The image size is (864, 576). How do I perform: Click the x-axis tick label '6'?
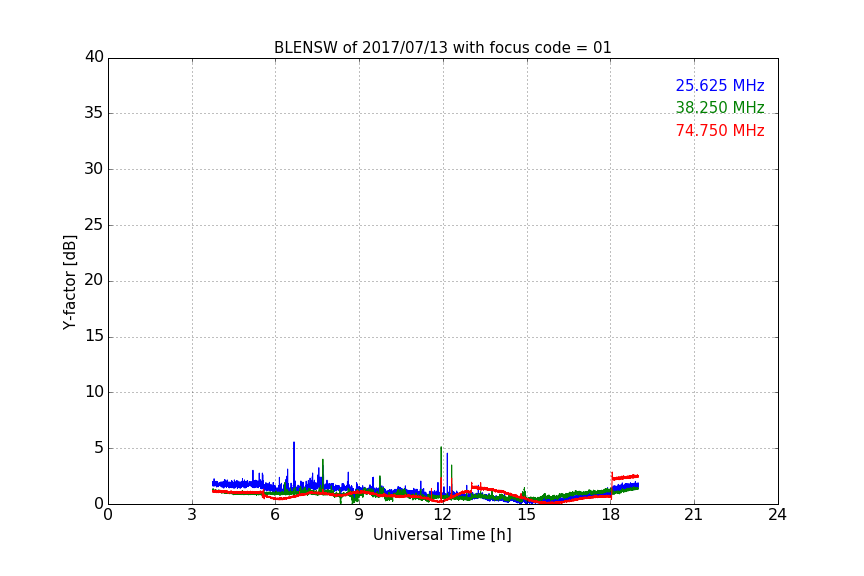(x=276, y=515)
